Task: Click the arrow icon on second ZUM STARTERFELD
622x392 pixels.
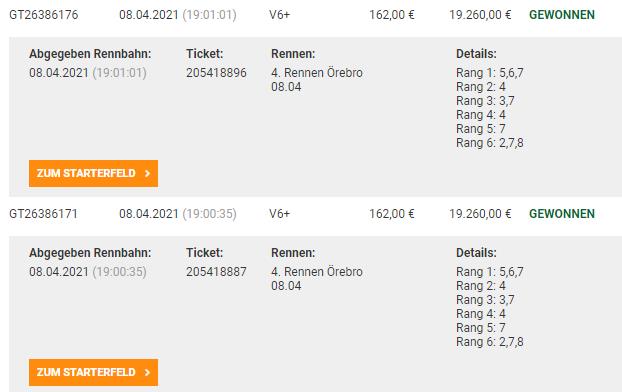Action: point(148,372)
